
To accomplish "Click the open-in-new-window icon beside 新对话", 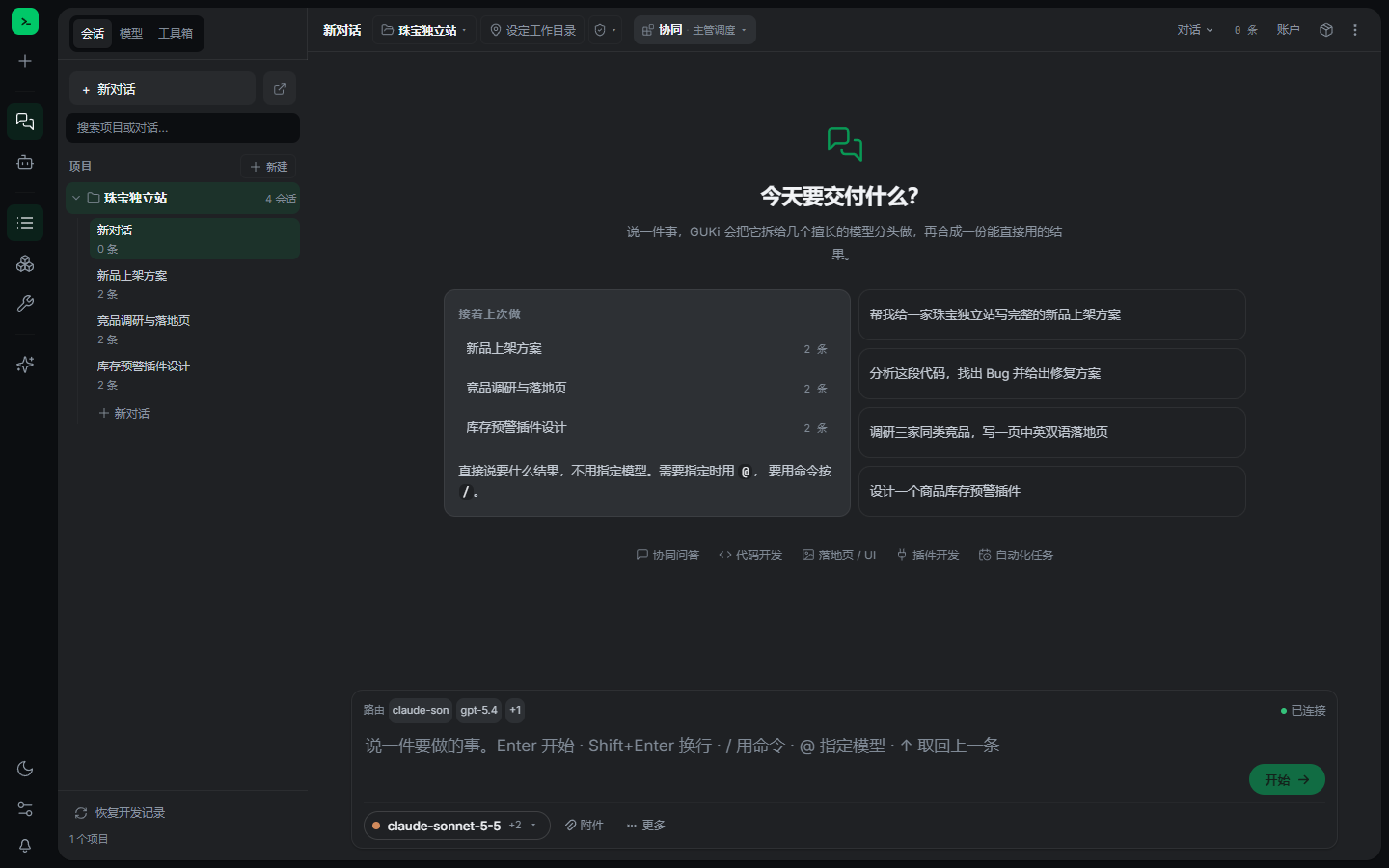I will (x=280, y=89).
